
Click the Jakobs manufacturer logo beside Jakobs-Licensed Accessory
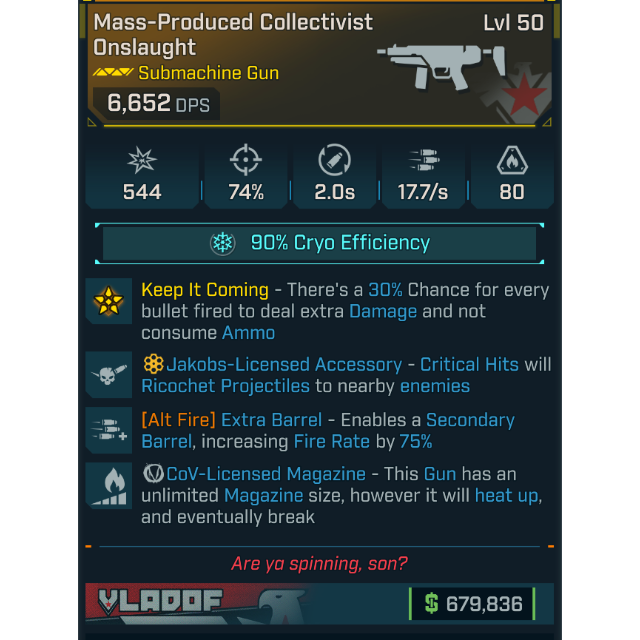pyautogui.click(x=153, y=364)
